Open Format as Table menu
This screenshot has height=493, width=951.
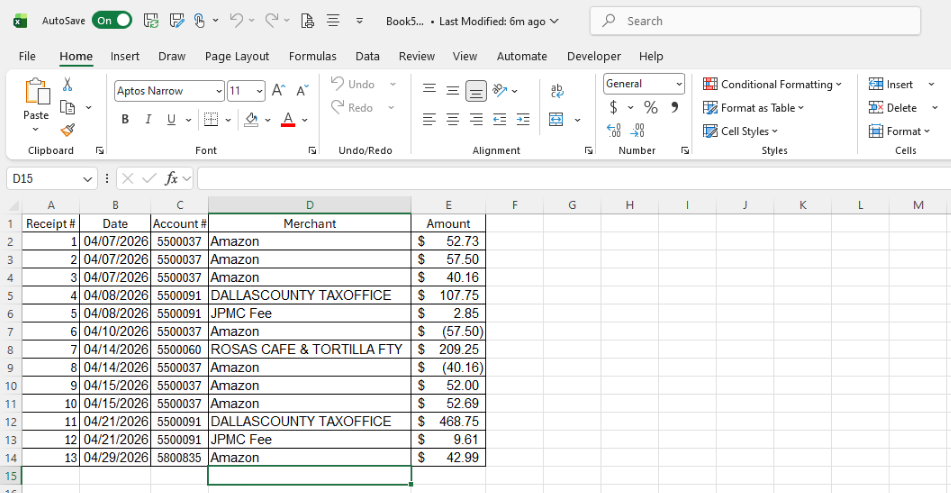753,108
